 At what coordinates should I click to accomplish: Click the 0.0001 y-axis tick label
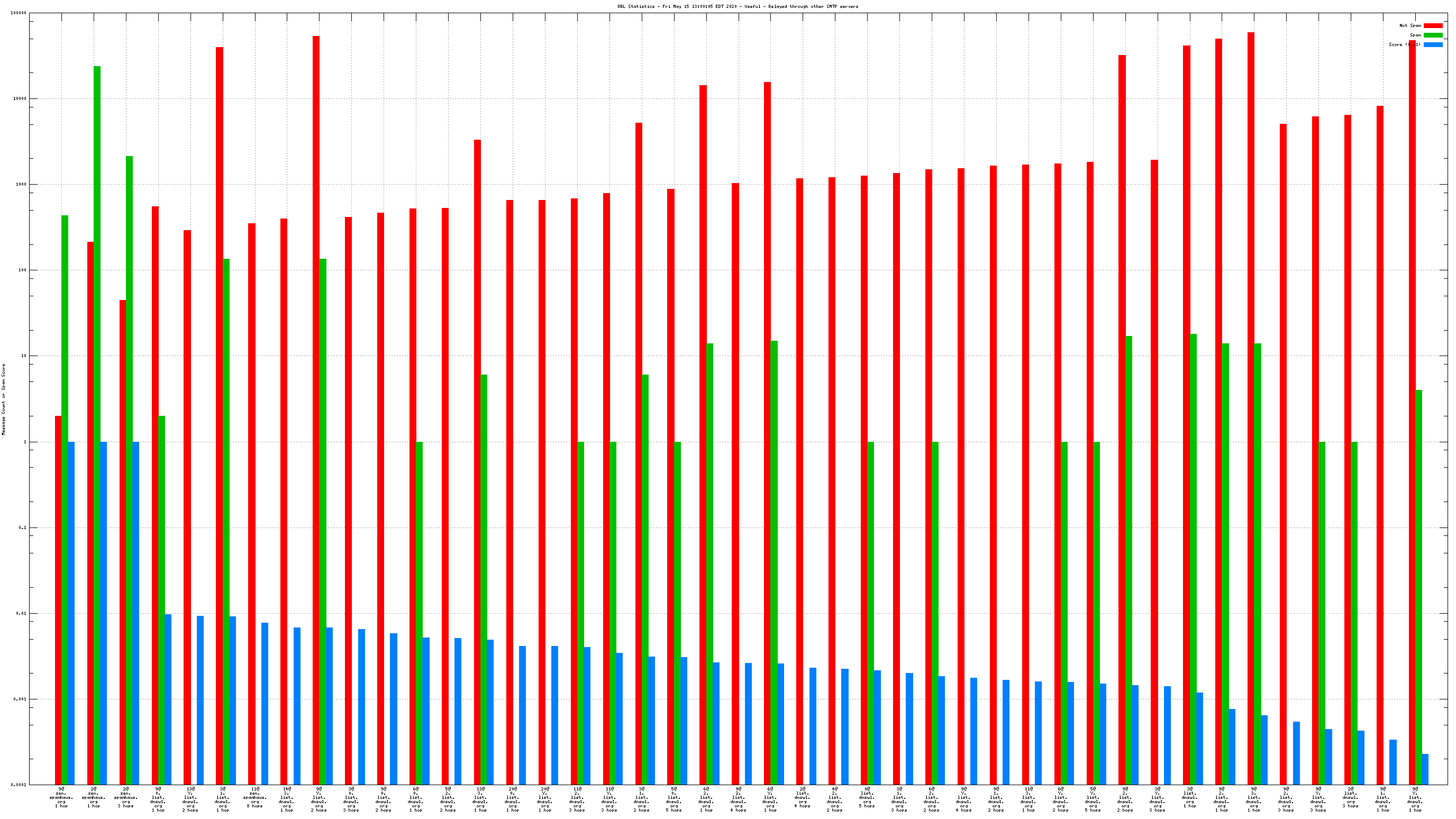(x=19, y=785)
